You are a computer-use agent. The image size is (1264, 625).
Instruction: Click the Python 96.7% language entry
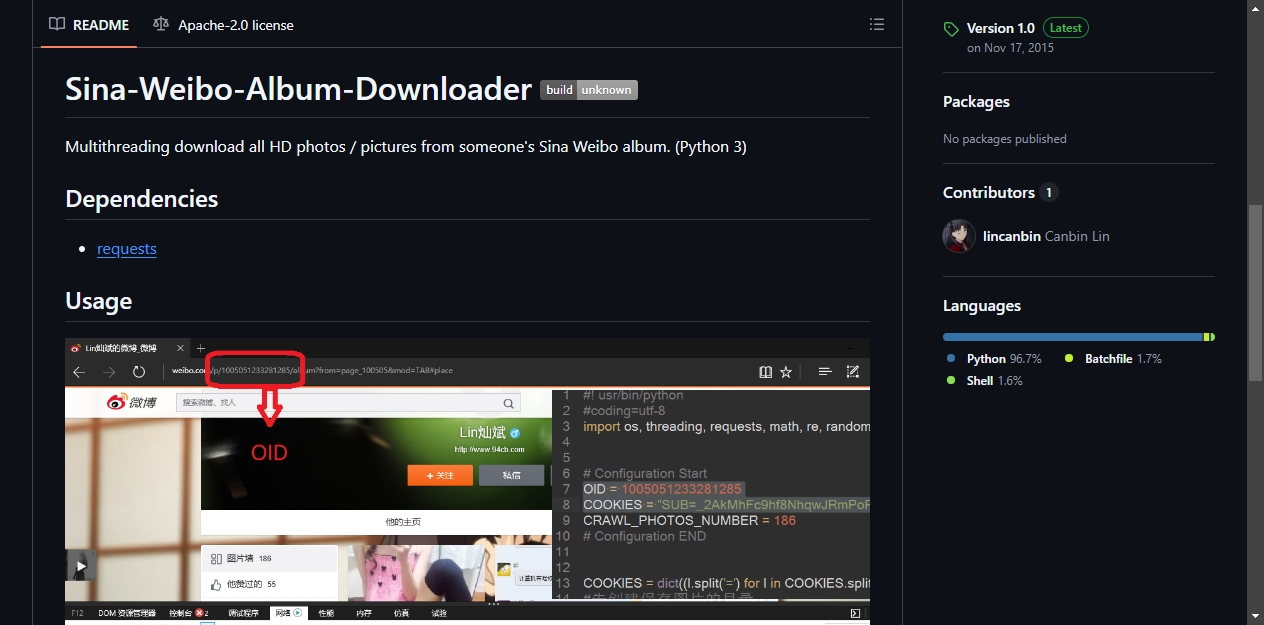pyautogui.click(x=995, y=358)
